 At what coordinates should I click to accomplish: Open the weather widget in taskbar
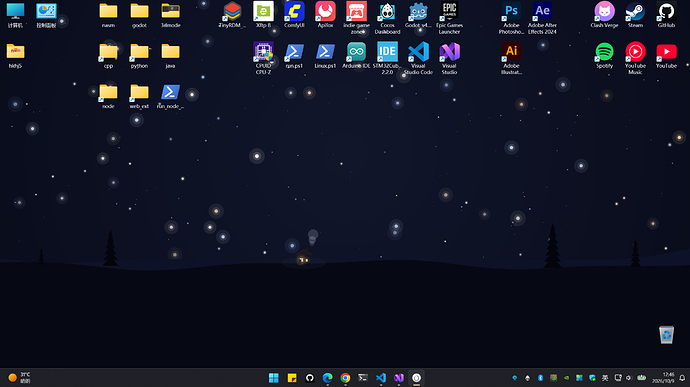19,378
